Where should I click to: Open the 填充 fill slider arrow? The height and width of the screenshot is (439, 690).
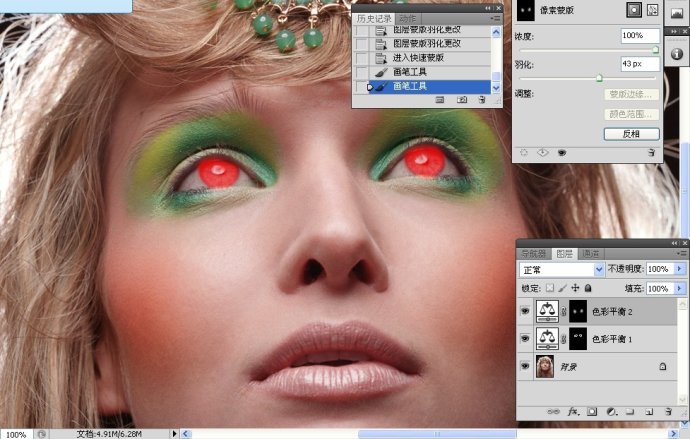pyautogui.click(x=680, y=289)
